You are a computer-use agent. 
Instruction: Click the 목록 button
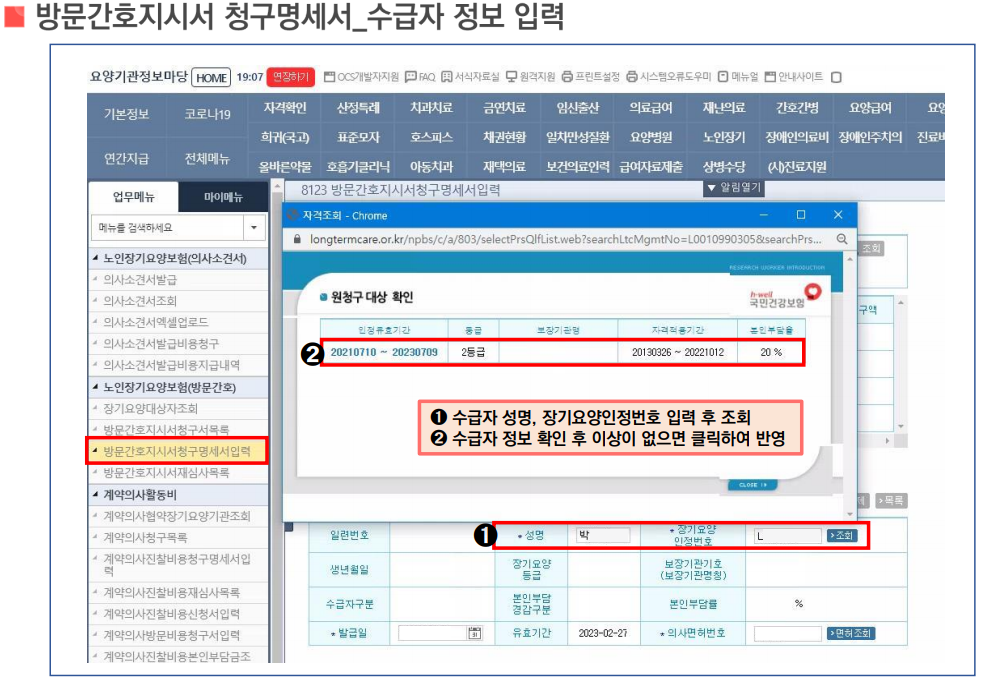(891, 500)
